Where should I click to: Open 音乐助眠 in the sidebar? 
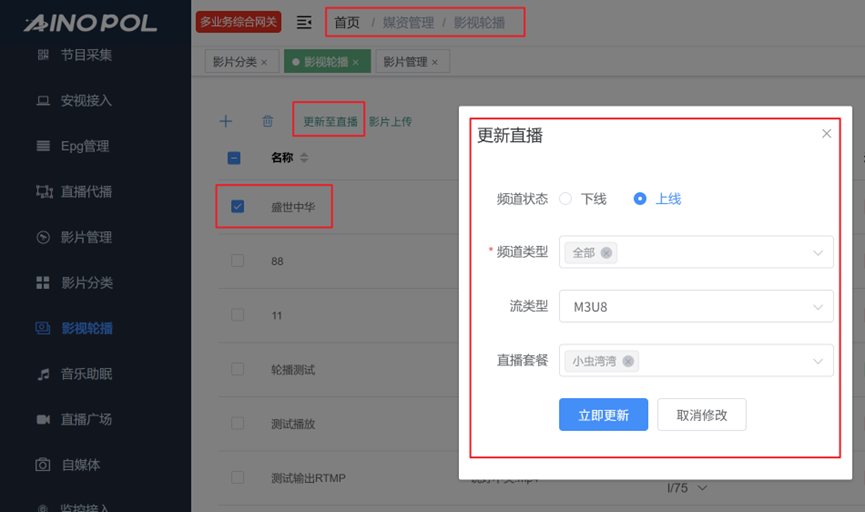(x=86, y=374)
